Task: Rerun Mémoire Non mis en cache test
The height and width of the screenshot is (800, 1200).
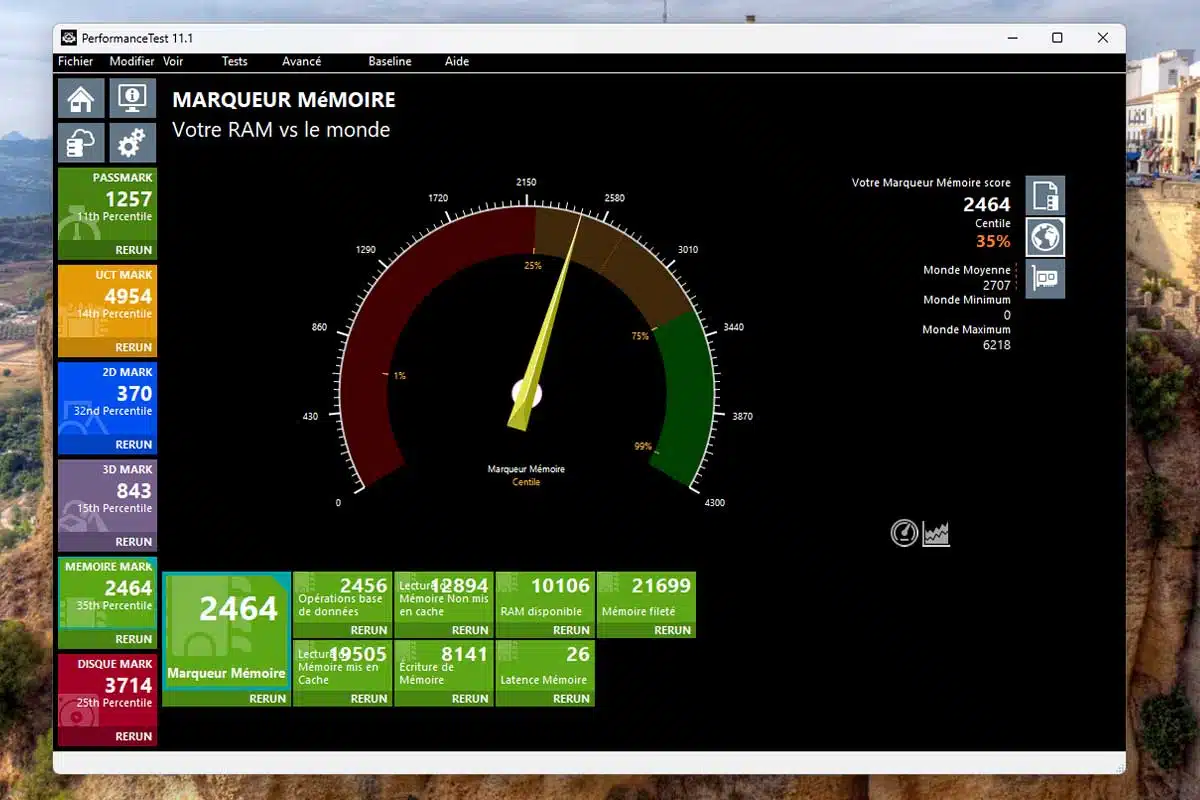Action: coord(470,630)
